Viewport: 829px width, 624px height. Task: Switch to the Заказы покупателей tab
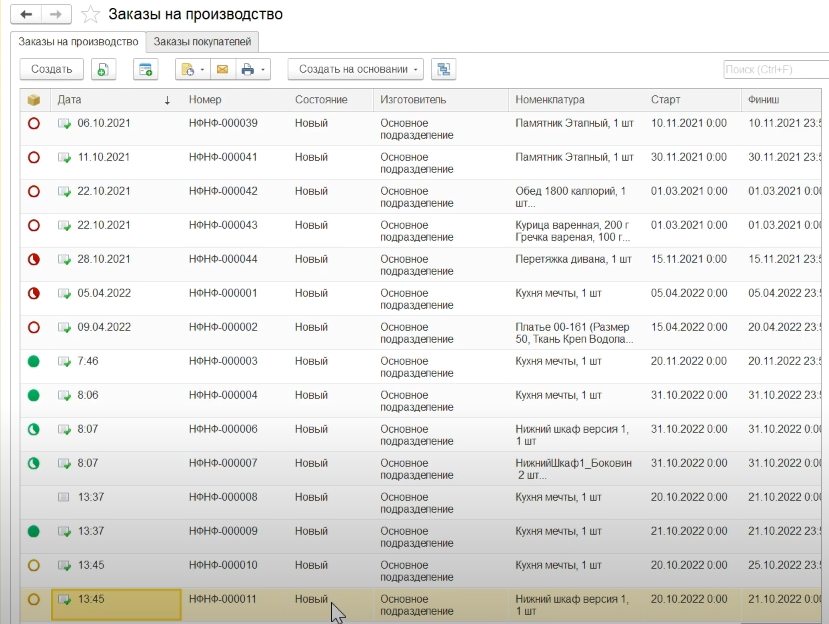click(x=202, y=42)
